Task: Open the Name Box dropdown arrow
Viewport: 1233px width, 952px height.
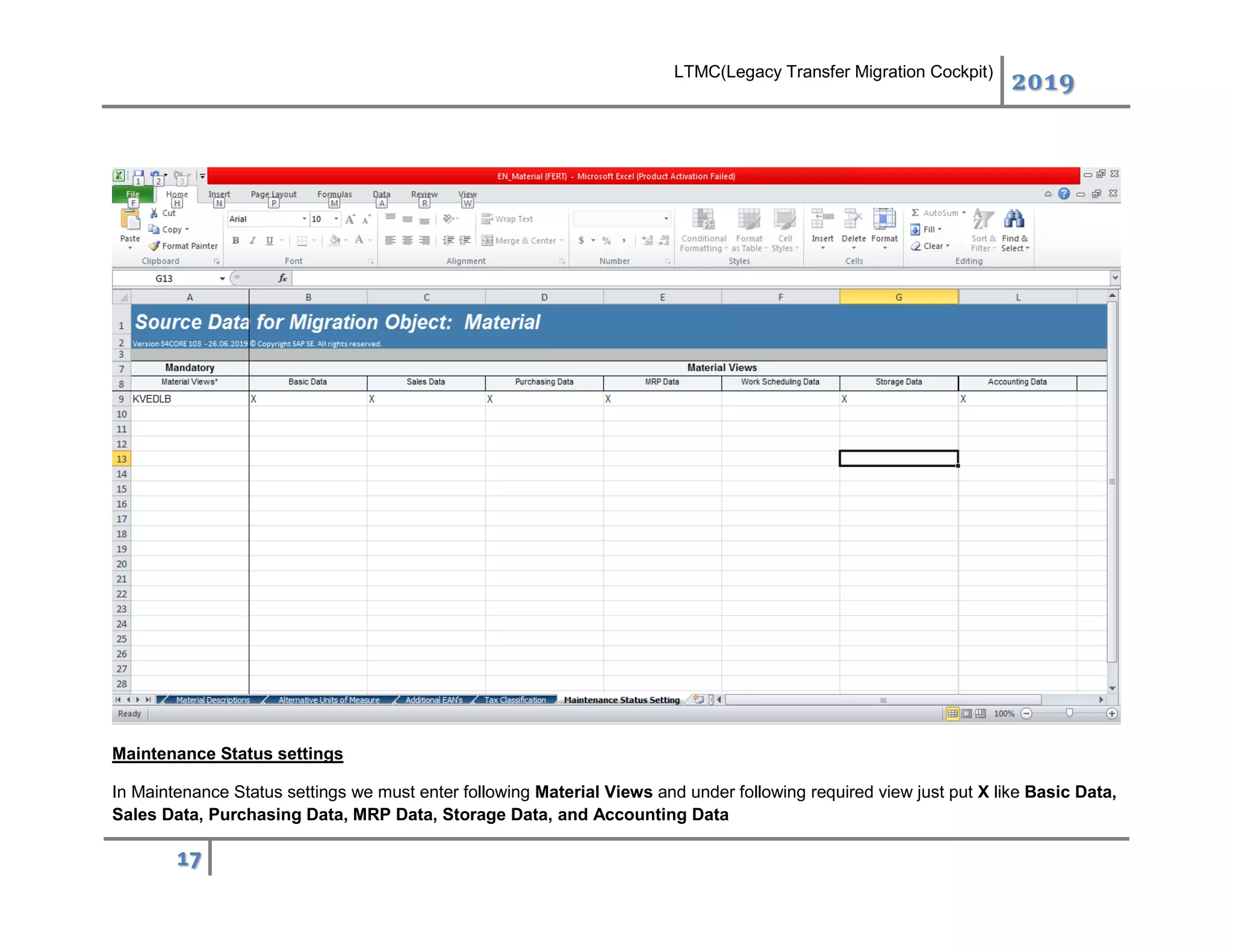Action: [x=222, y=279]
